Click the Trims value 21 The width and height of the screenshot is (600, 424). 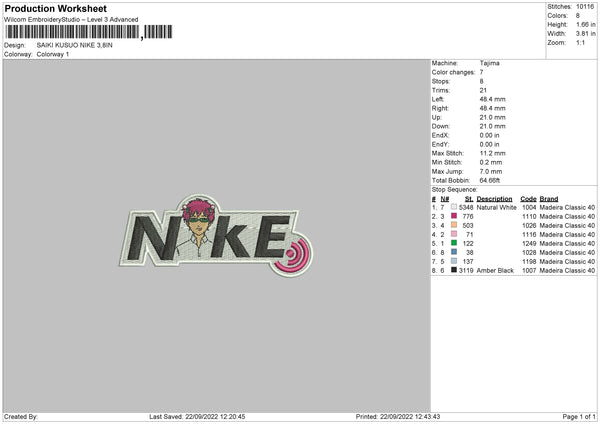click(483, 90)
